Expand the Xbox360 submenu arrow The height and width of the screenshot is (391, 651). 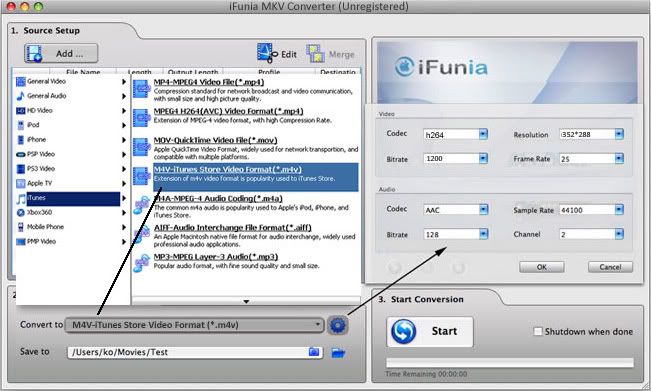pyautogui.click(x=124, y=213)
